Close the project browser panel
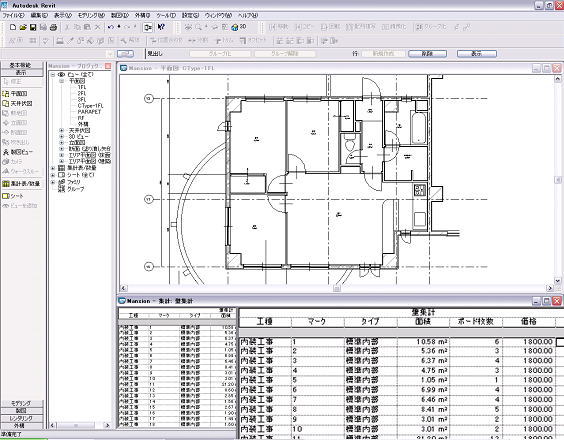The width and height of the screenshot is (564, 440). [x=108, y=66]
